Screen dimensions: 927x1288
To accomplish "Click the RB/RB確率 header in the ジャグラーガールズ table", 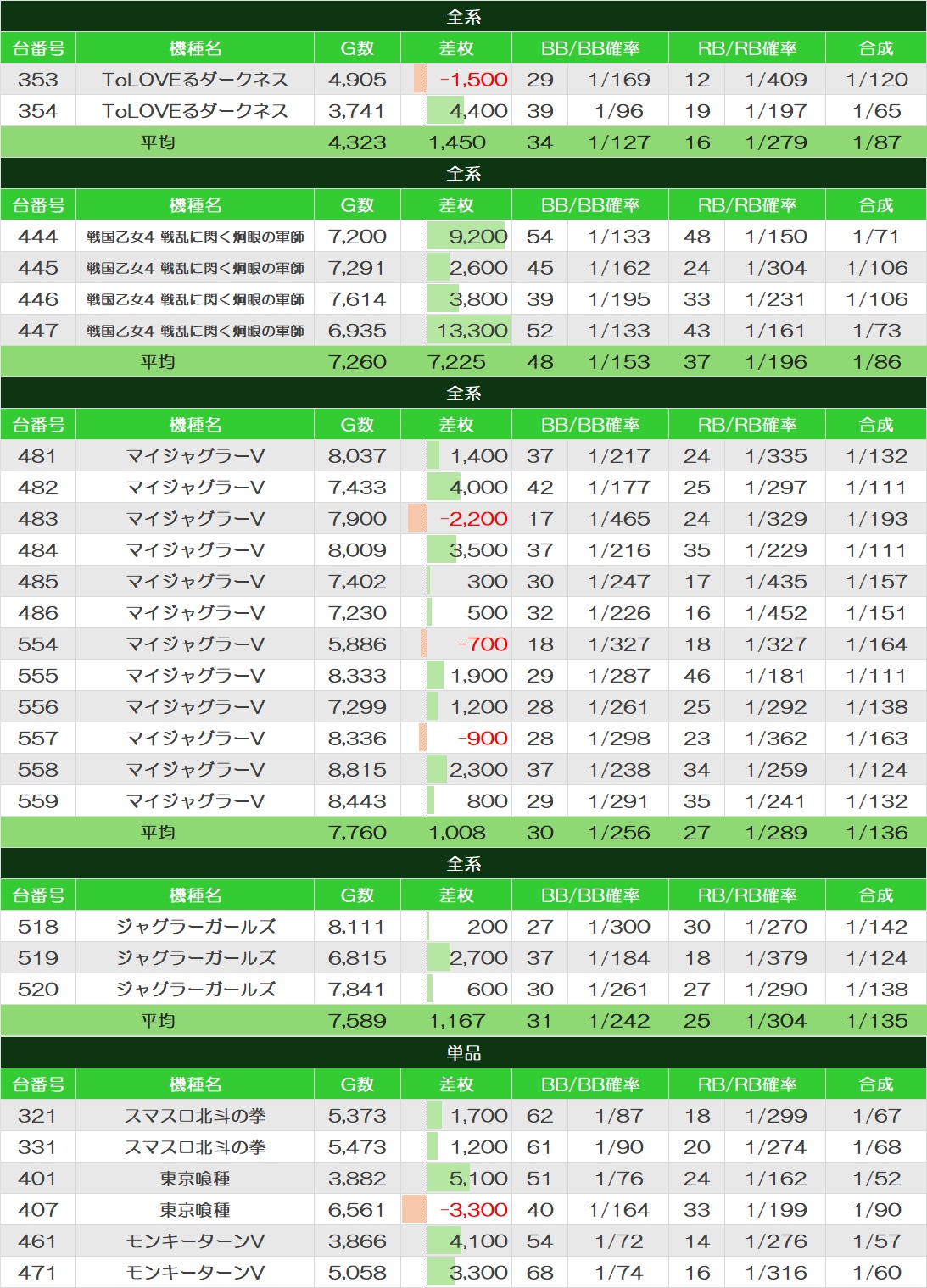I will point(747,895).
